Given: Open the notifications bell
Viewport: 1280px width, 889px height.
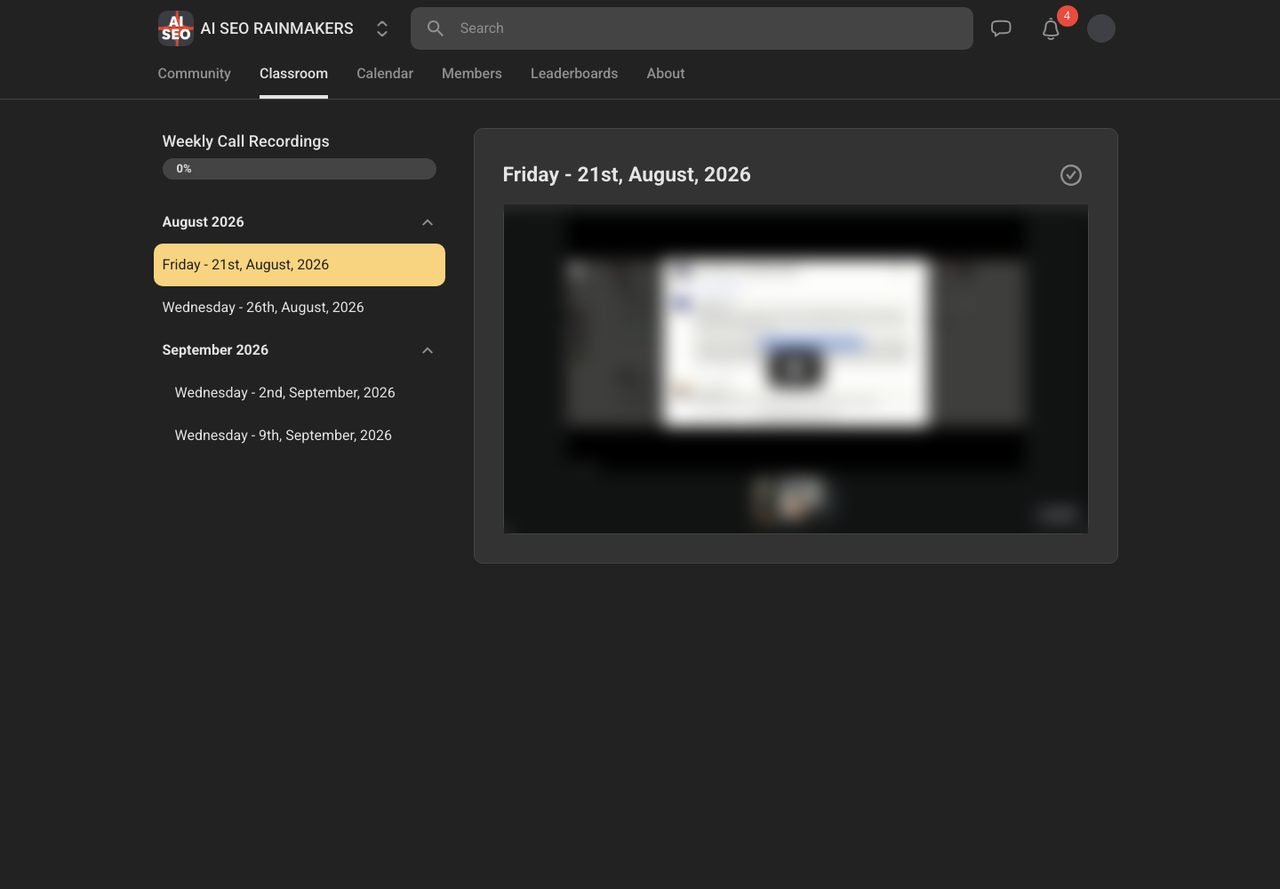Looking at the screenshot, I should point(1051,29).
